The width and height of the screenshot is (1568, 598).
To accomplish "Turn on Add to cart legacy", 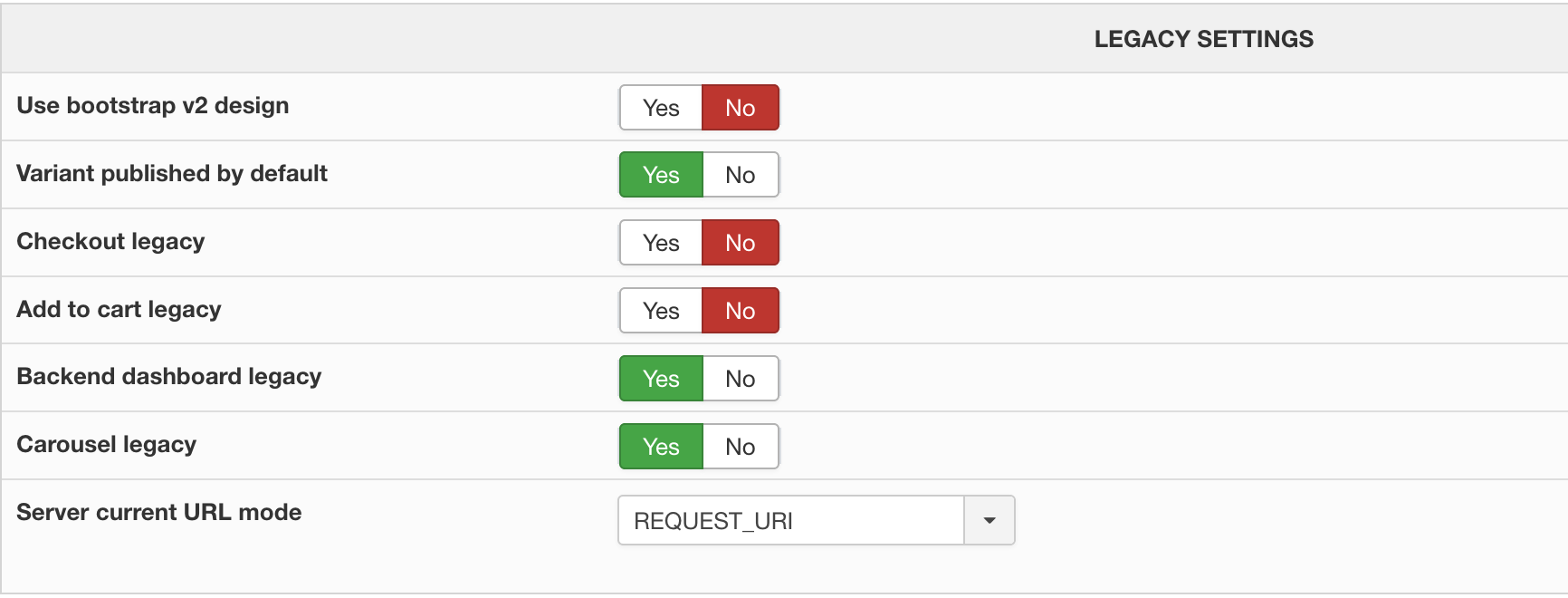I will point(661,311).
